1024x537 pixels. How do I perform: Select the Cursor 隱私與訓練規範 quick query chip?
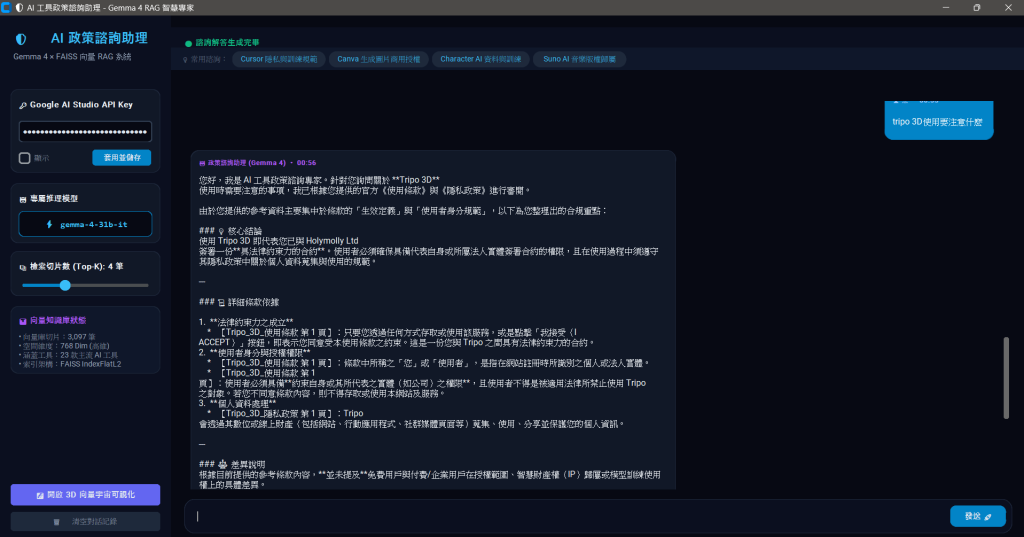[278, 59]
